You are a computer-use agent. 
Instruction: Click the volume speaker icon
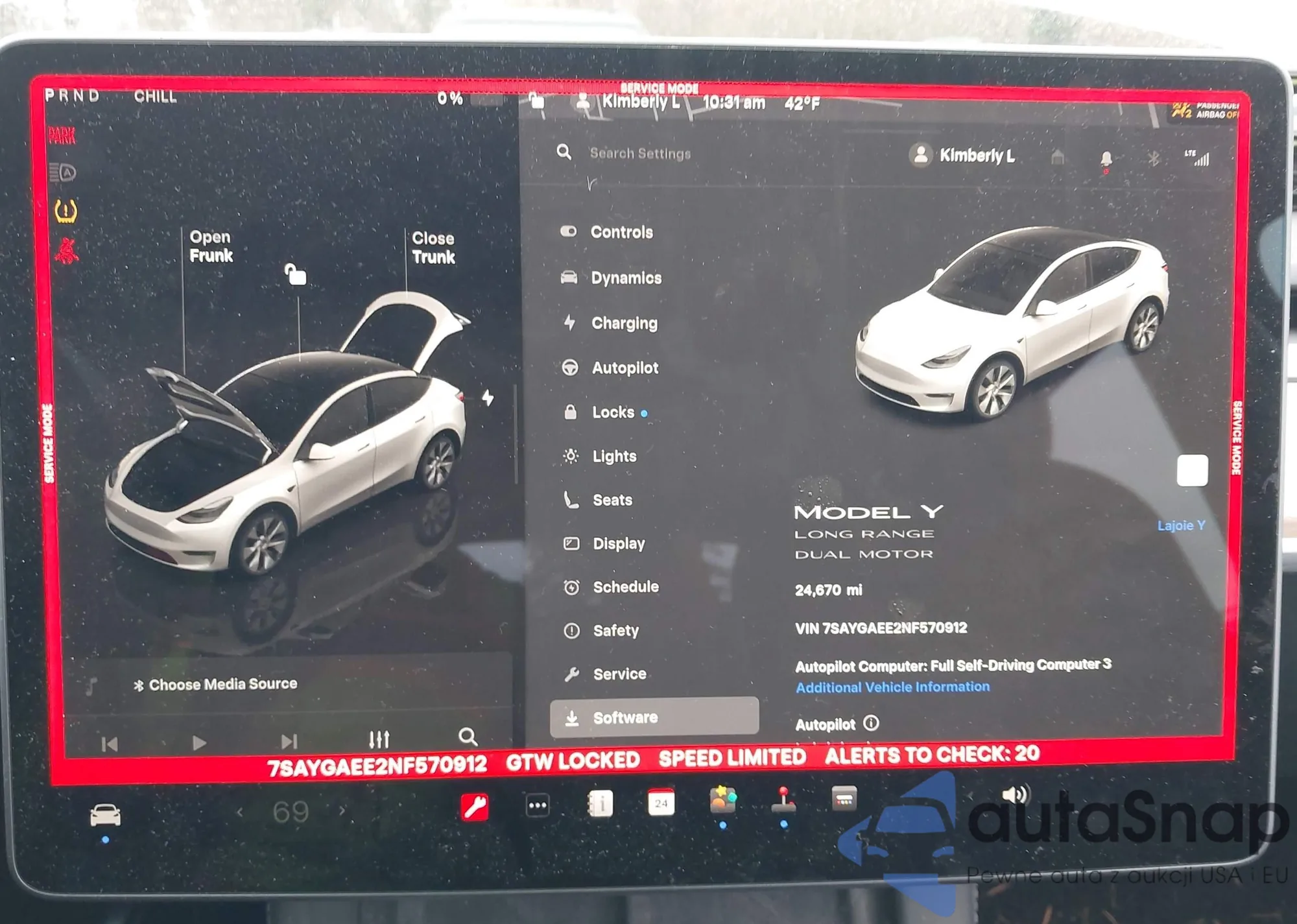1015,796
